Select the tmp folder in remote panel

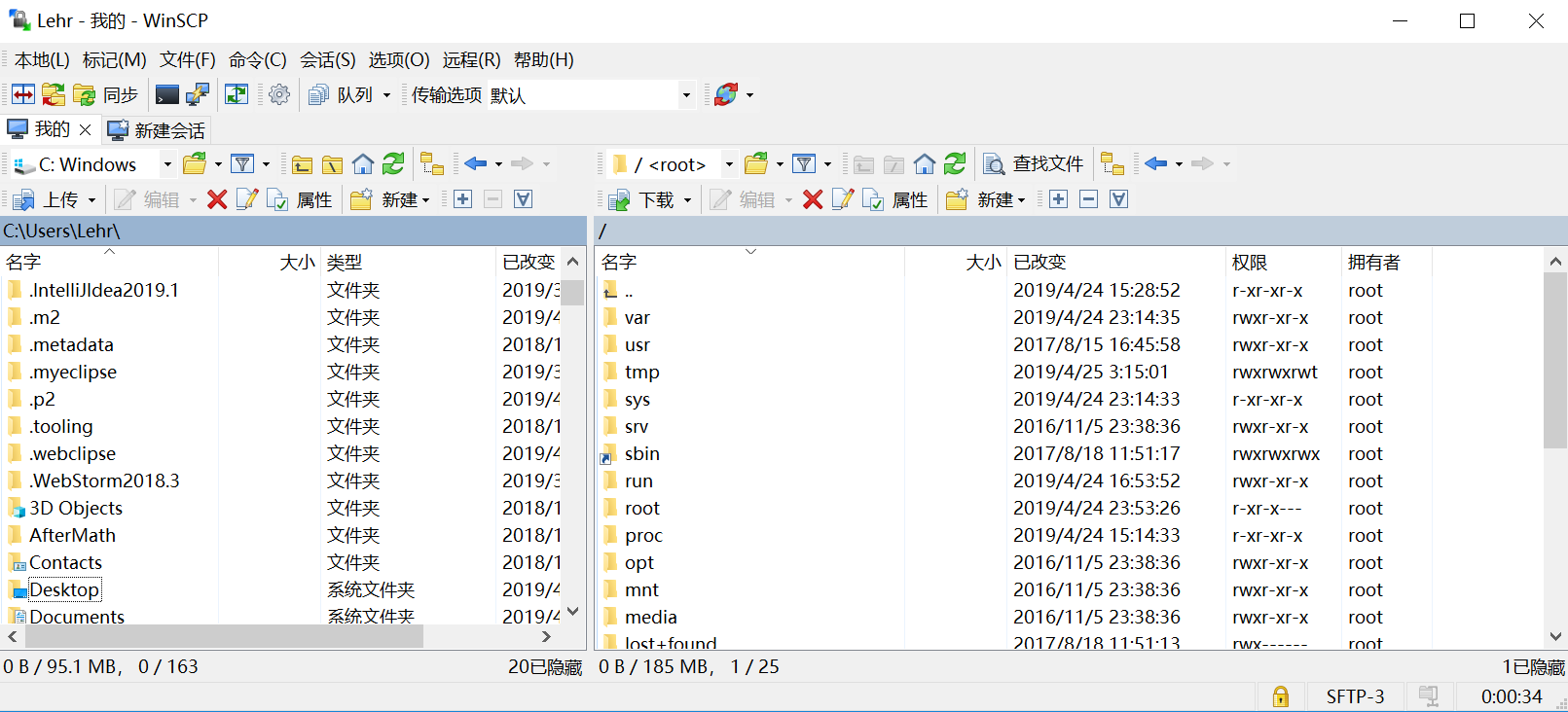(x=642, y=372)
